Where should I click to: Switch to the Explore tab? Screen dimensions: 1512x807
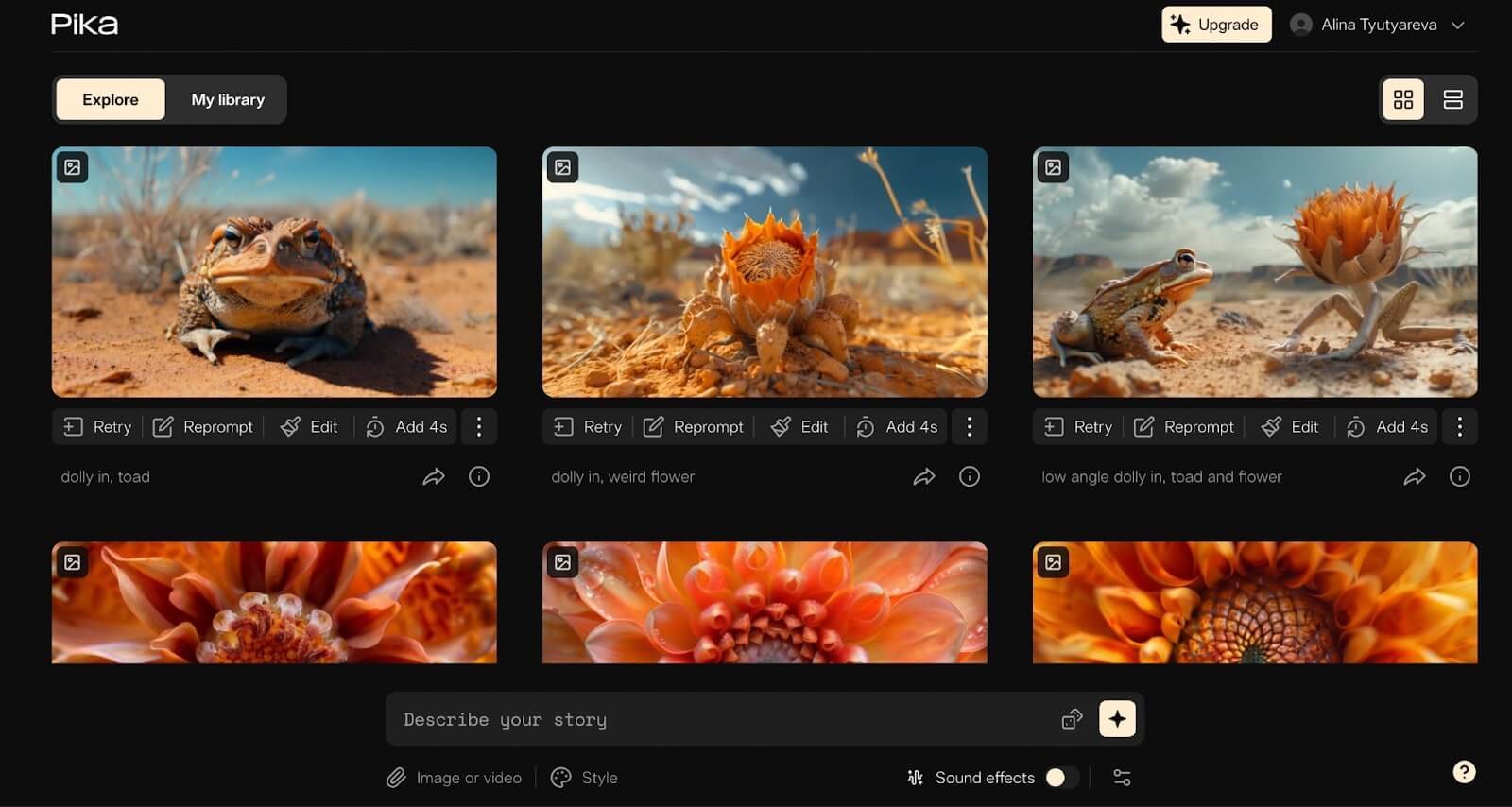[111, 99]
